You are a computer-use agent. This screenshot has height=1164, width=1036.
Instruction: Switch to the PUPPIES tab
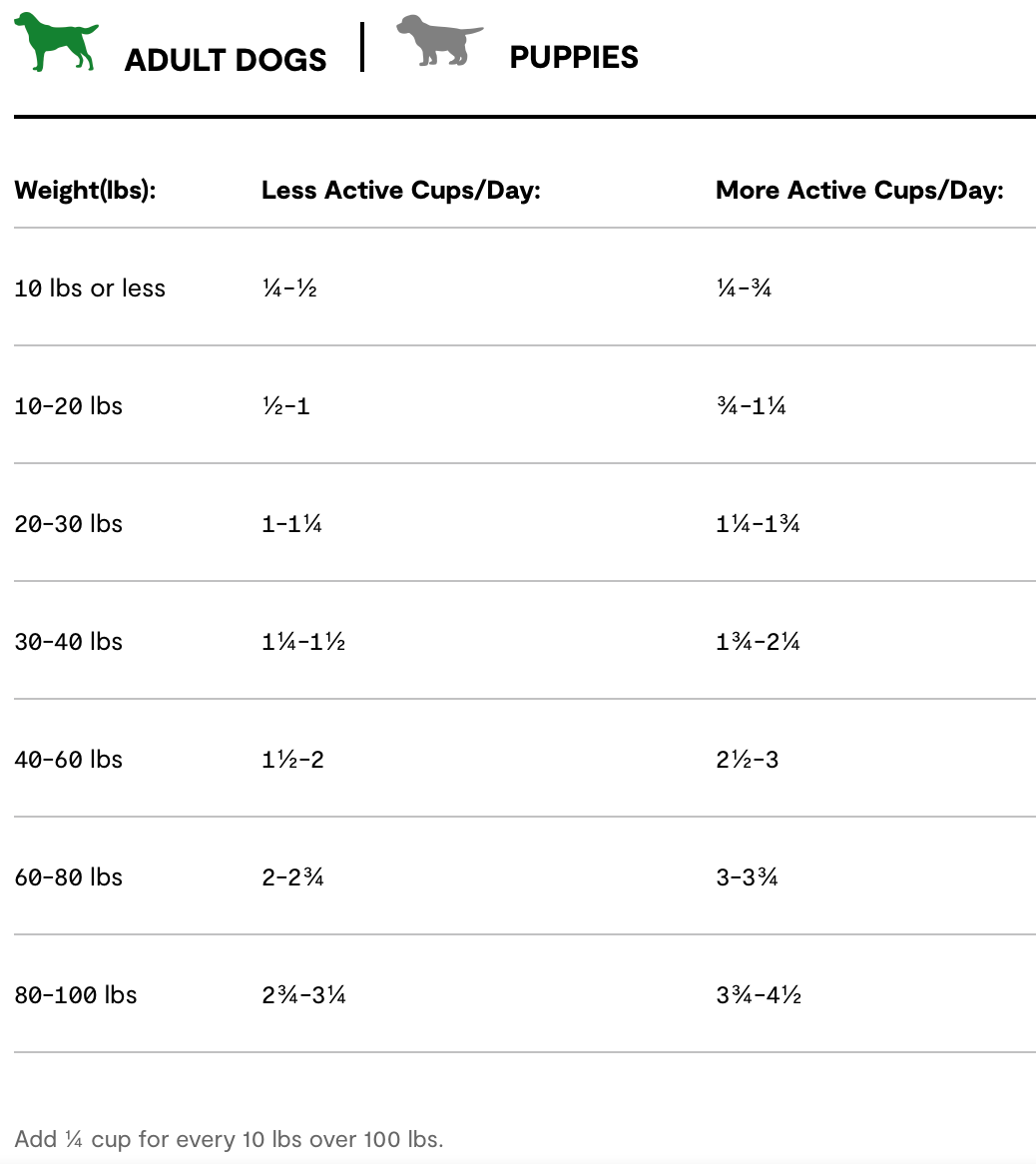click(574, 57)
